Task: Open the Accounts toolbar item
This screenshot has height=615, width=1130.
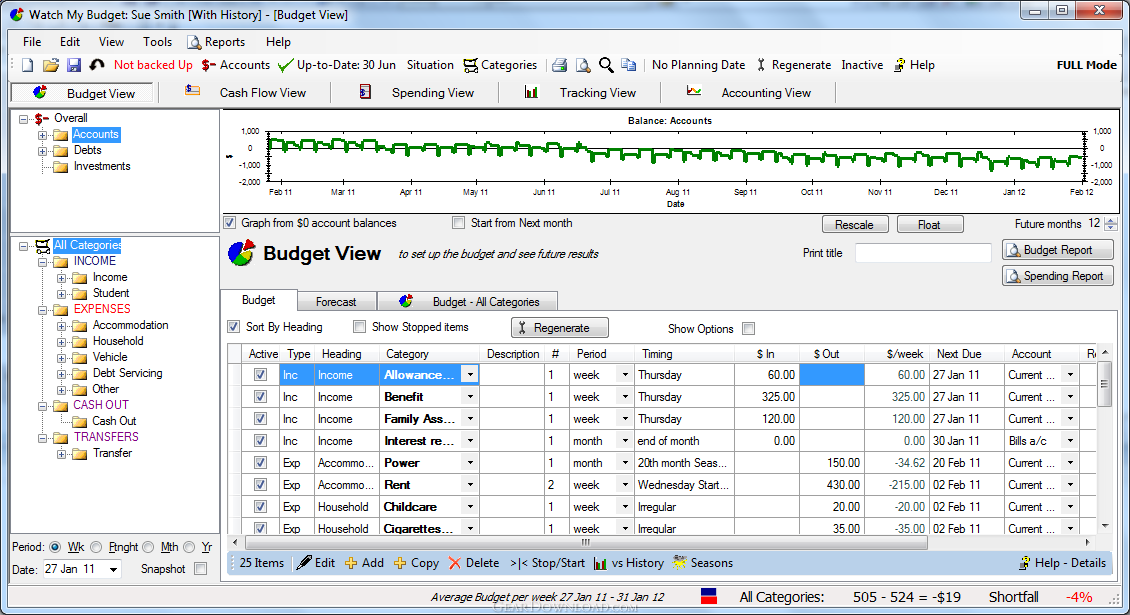Action: tap(236, 65)
